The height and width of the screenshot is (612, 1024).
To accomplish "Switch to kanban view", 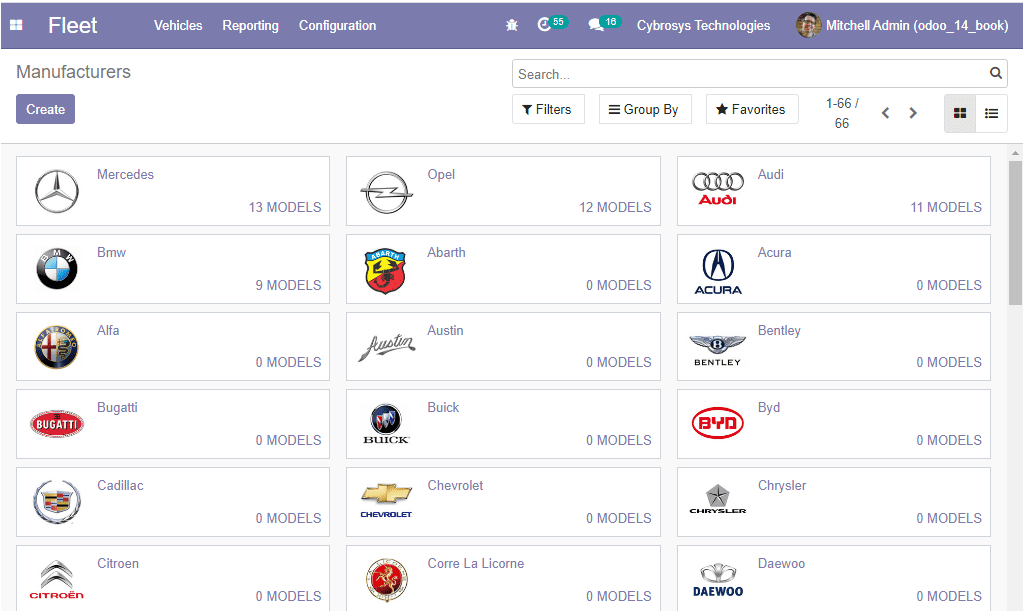I will point(959,113).
